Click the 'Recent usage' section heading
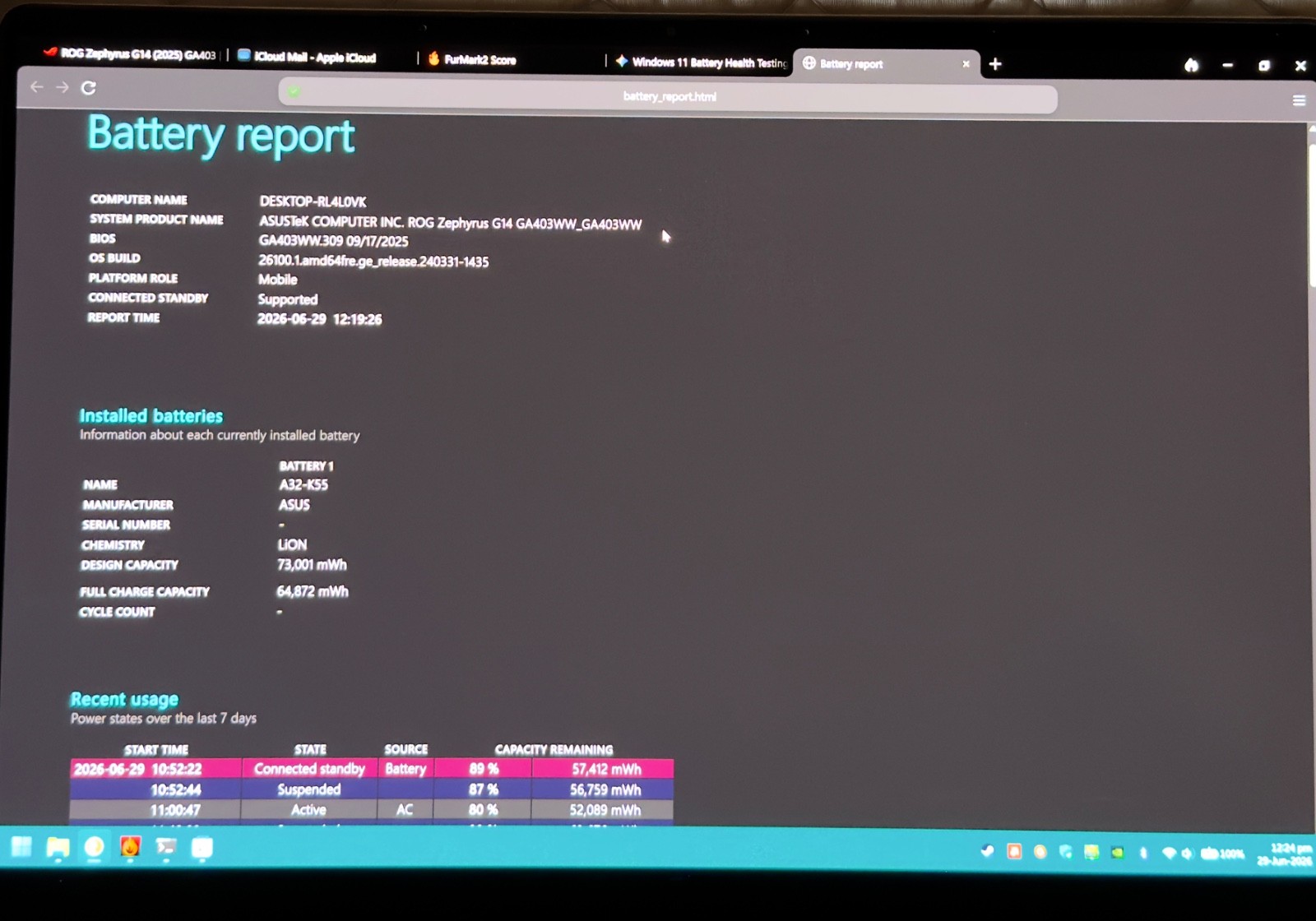Viewport: 1316px width, 921px height. click(124, 700)
